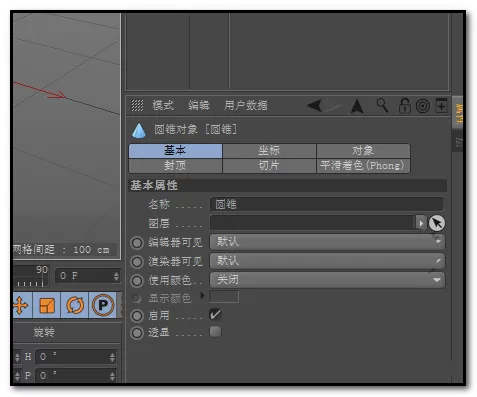Screen dimensions: 477x397
Task: Click the 0 F frame field
Action: (x=85, y=276)
